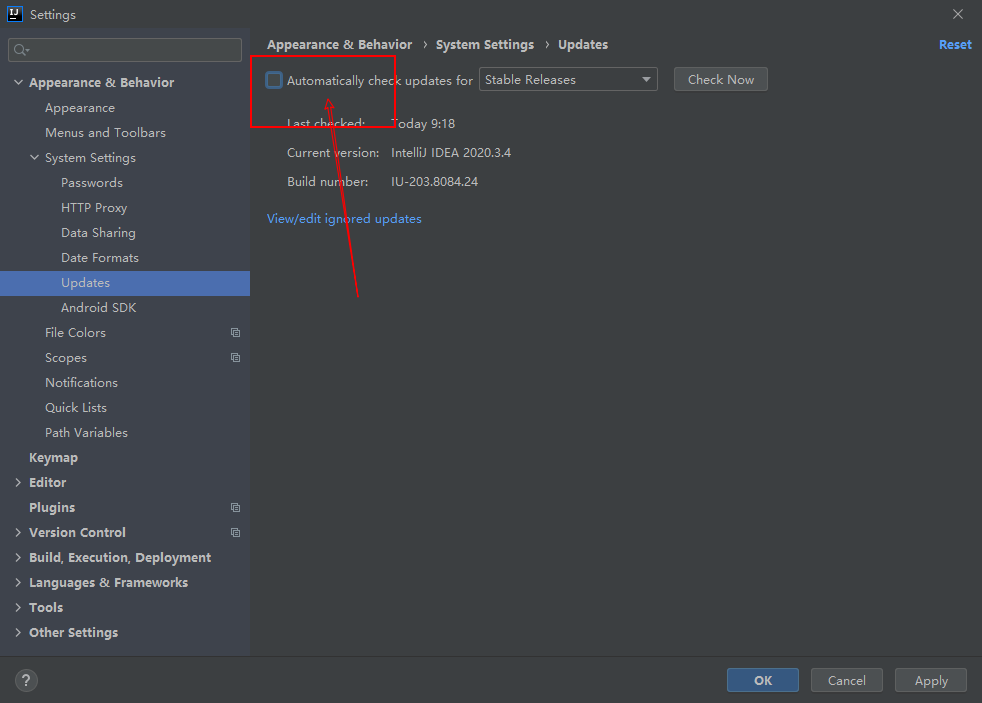Image resolution: width=982 pixels, height=703 pixels.
Task: Select Appearance in settings tree
Action: click(x=80, y=108)
